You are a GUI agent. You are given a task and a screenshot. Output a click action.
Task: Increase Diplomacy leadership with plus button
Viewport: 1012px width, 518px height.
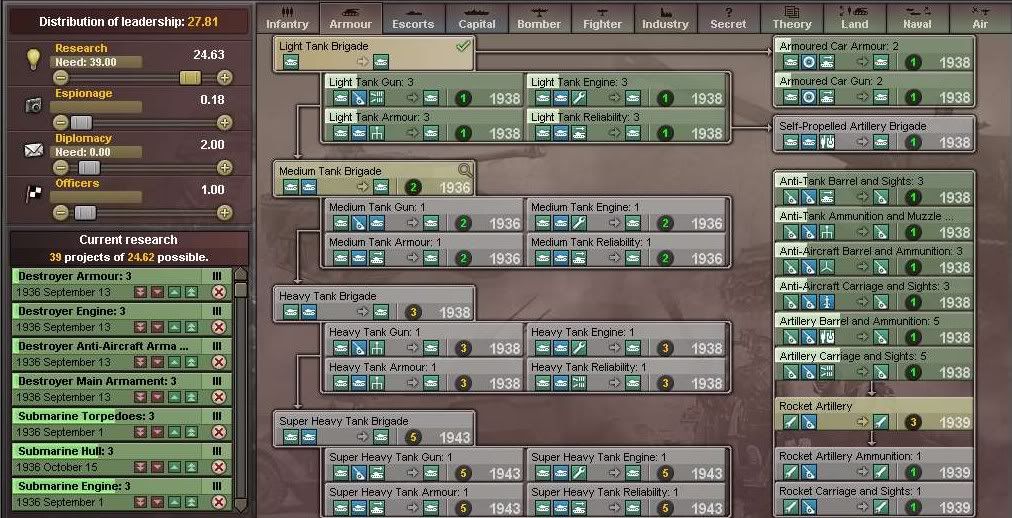click(x=224, y=168)
